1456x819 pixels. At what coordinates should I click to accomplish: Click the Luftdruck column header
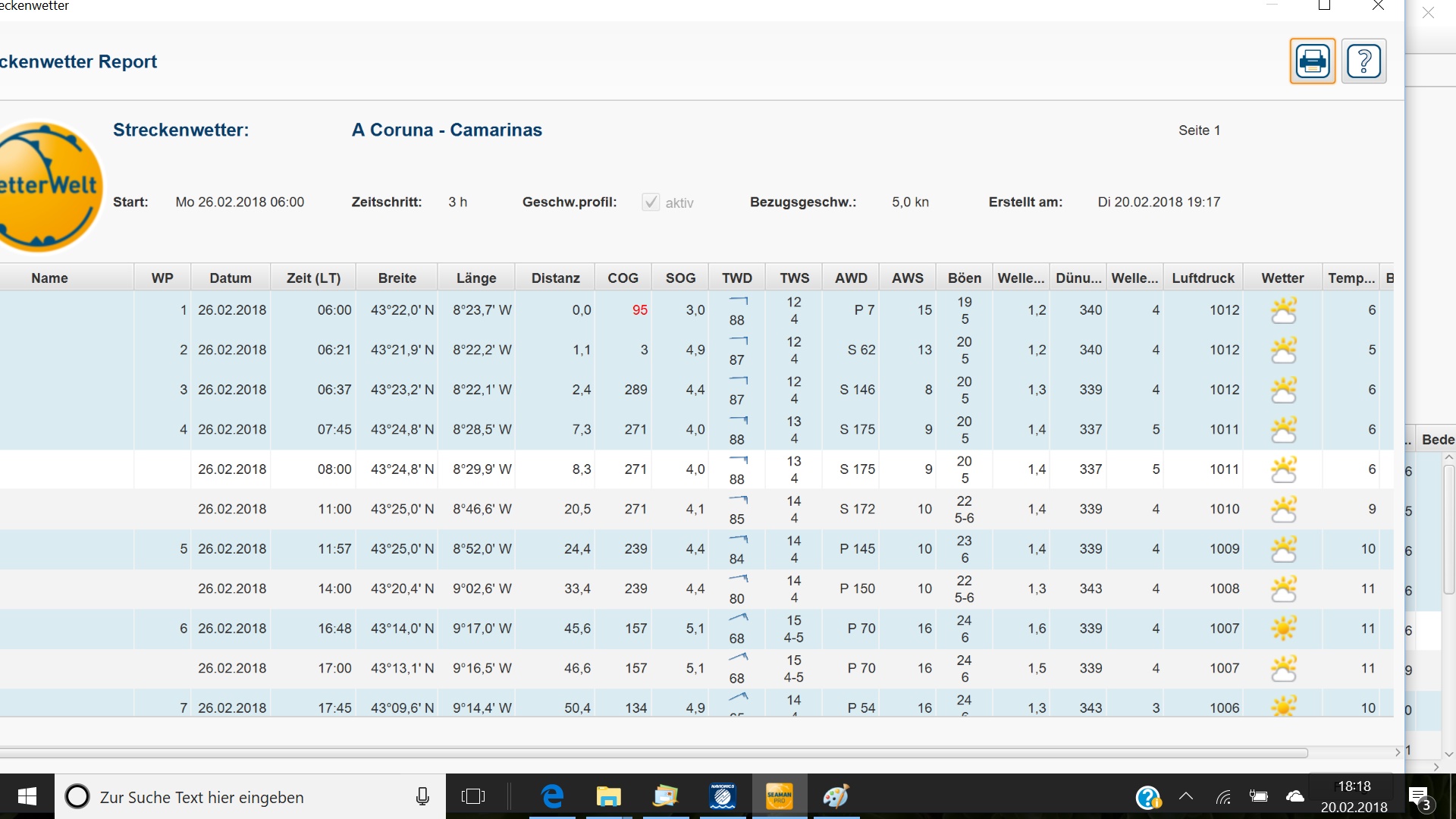(1203, 278)
